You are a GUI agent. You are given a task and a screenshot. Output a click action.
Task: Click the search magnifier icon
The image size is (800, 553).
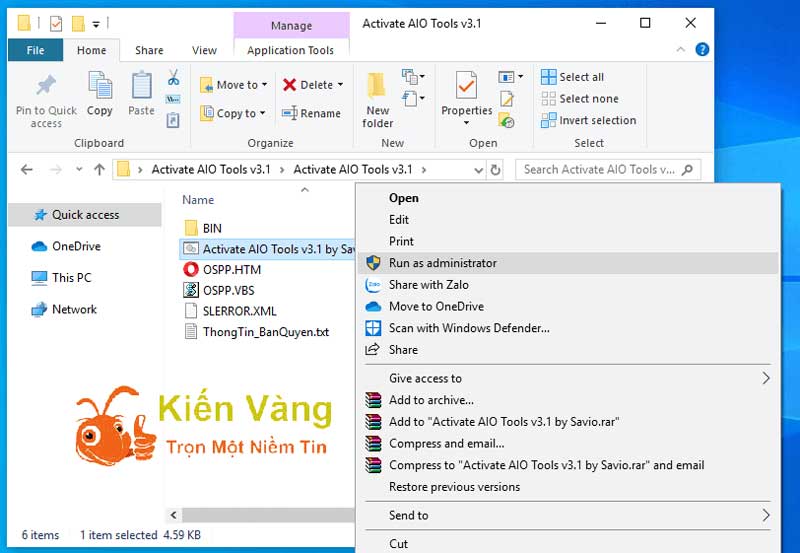(687, 169)
